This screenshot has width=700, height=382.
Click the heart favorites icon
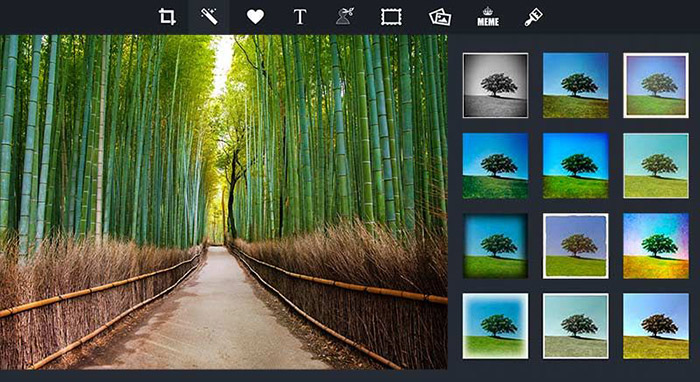(255, 17)
